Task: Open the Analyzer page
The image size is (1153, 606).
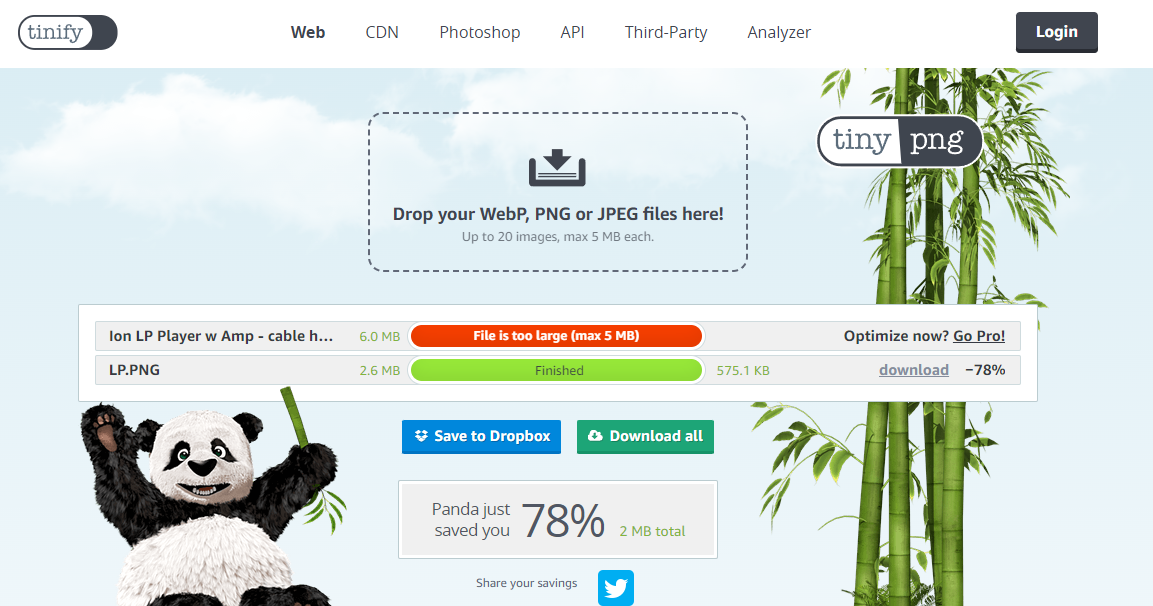Action: coord(779,32)
